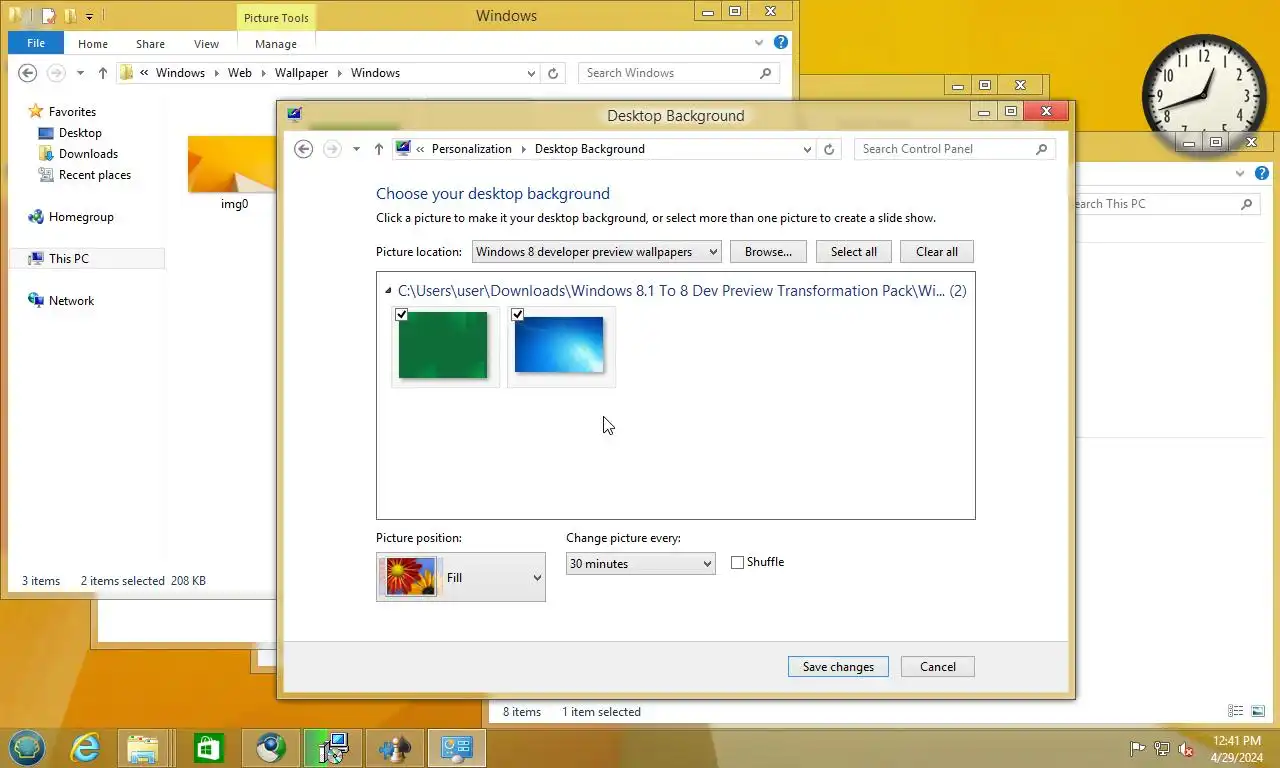
Task: Click the Search Control Panel magnifier icon
Action: coord(1041,149)
